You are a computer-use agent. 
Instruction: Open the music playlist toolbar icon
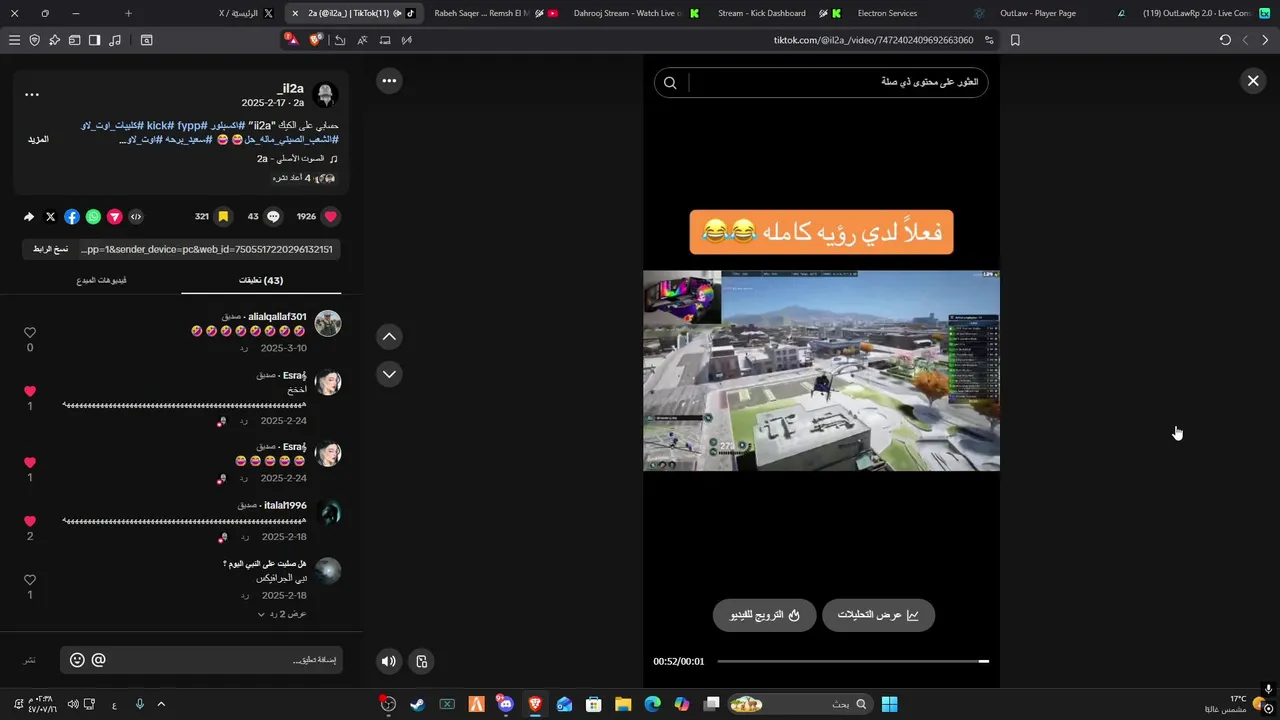point(115,40)
